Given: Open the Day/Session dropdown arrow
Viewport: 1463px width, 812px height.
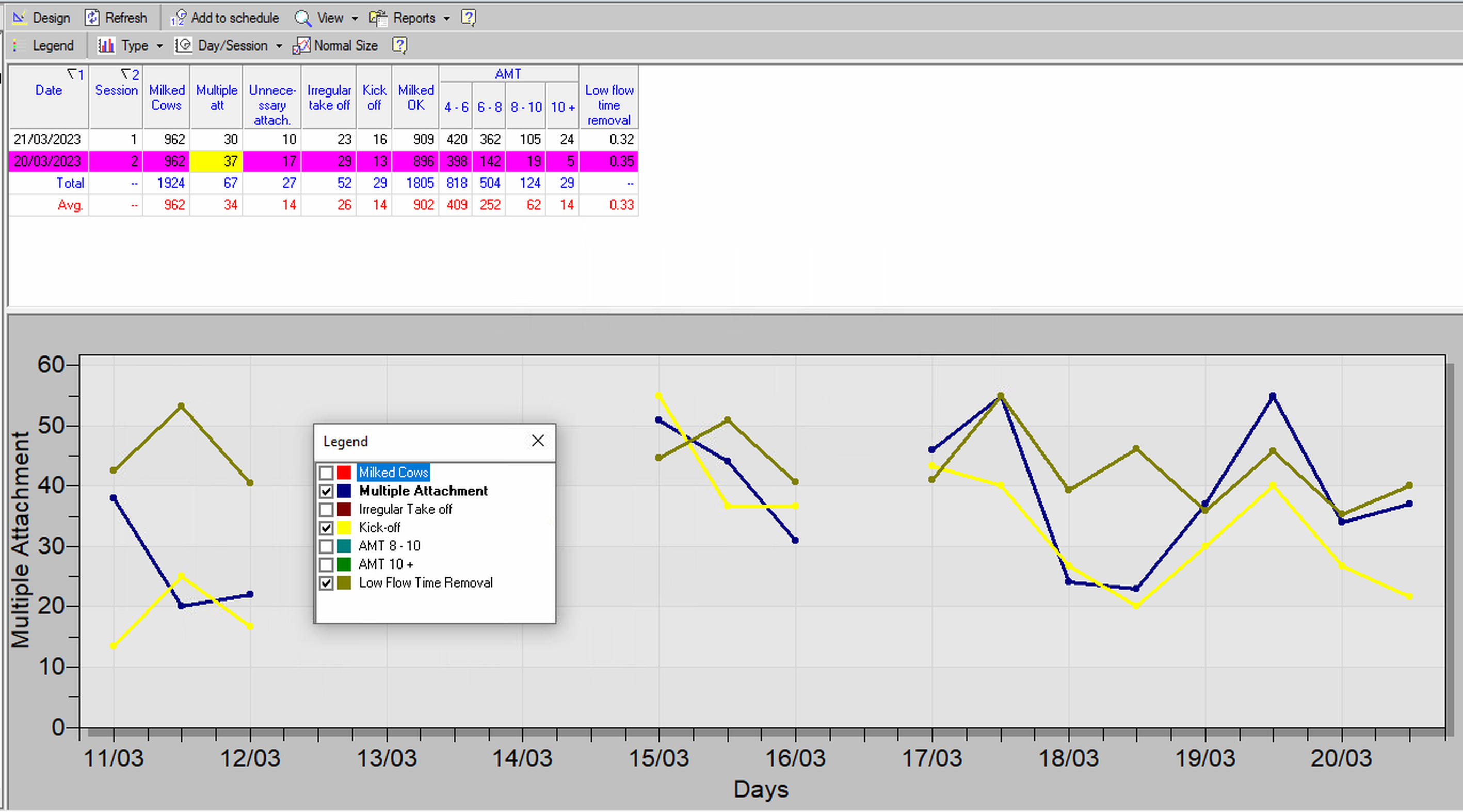Looking at the screenshot, I should 278,45.
